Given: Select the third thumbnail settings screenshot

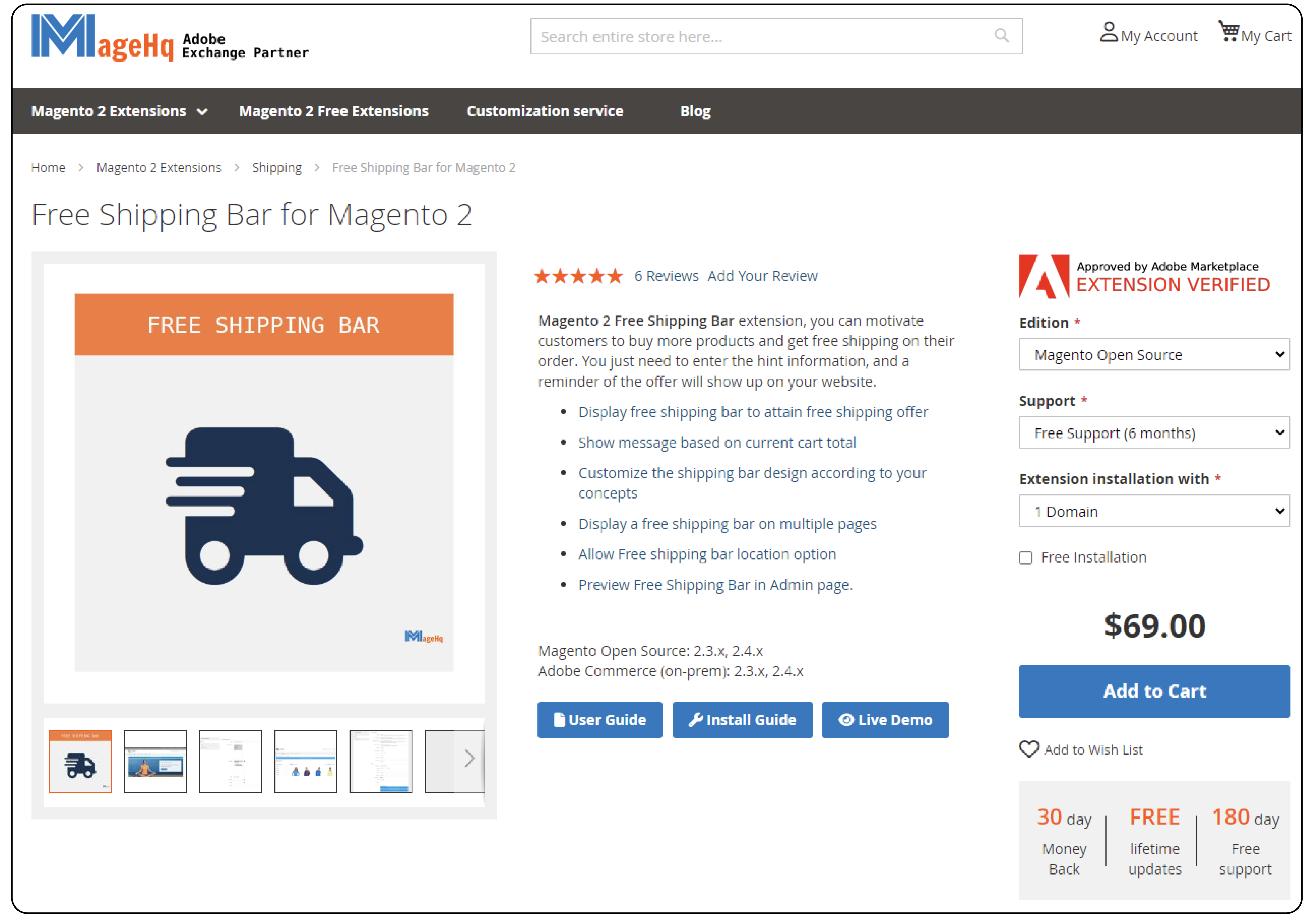Looking at the screenshot, I should click(230, 761).
